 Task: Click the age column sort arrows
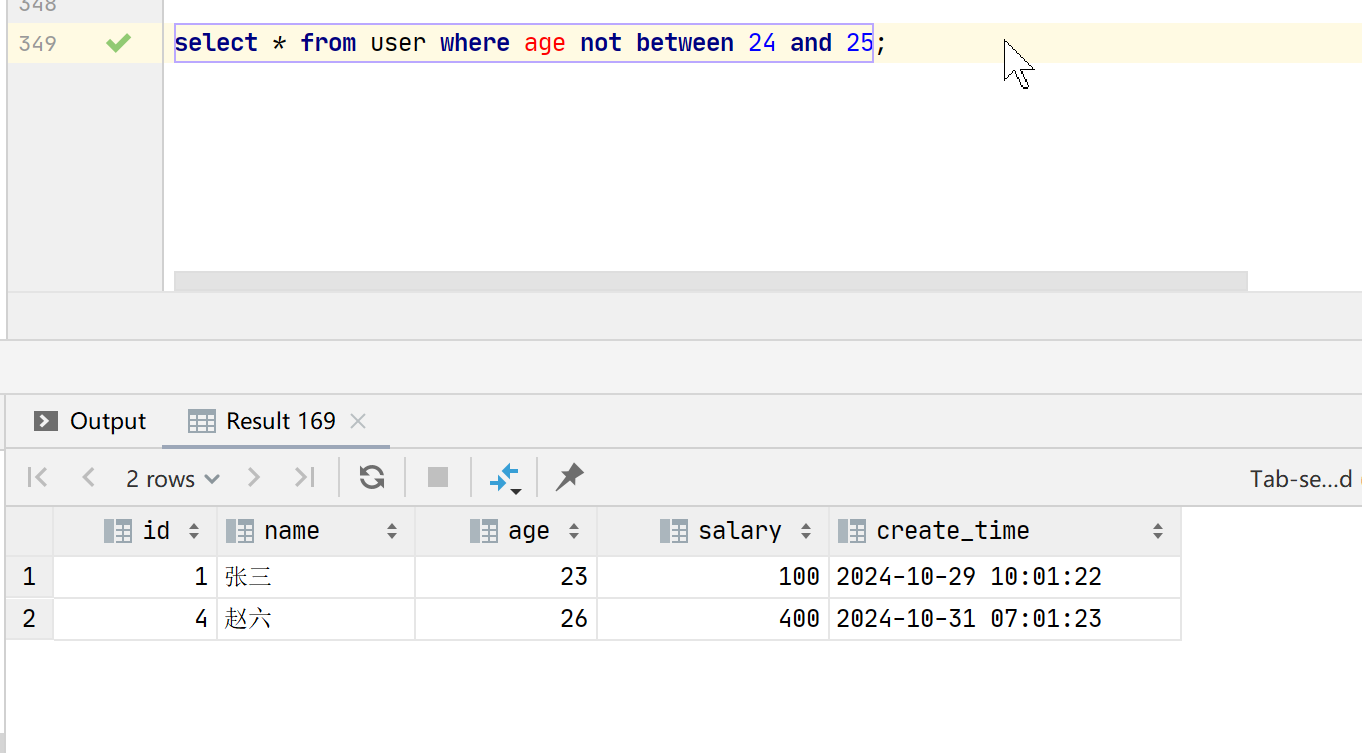click(x=573, y=531)
